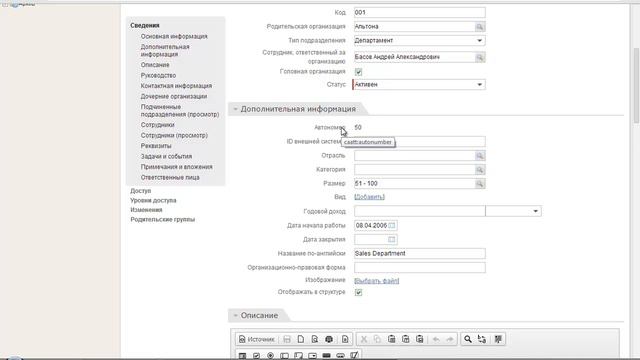Click the Paste icon in editor toolbar

(391, 339)
